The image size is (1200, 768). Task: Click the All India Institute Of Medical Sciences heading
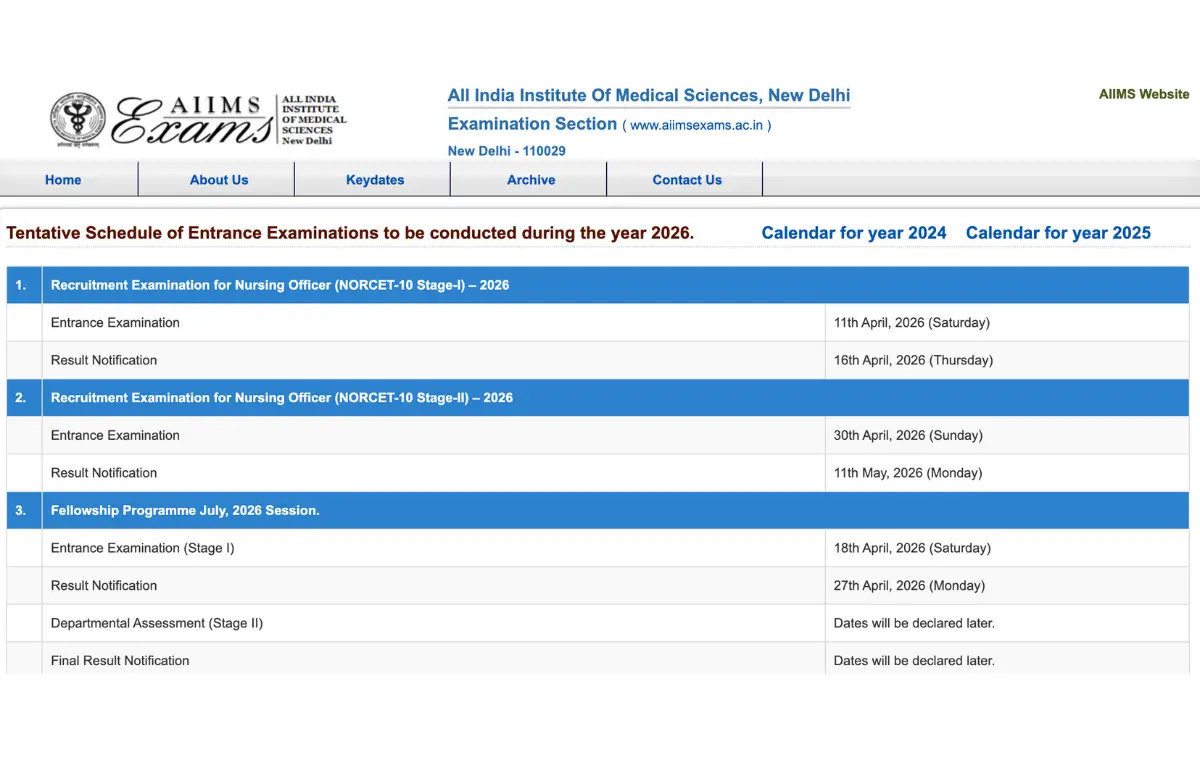tap(649, 96)
